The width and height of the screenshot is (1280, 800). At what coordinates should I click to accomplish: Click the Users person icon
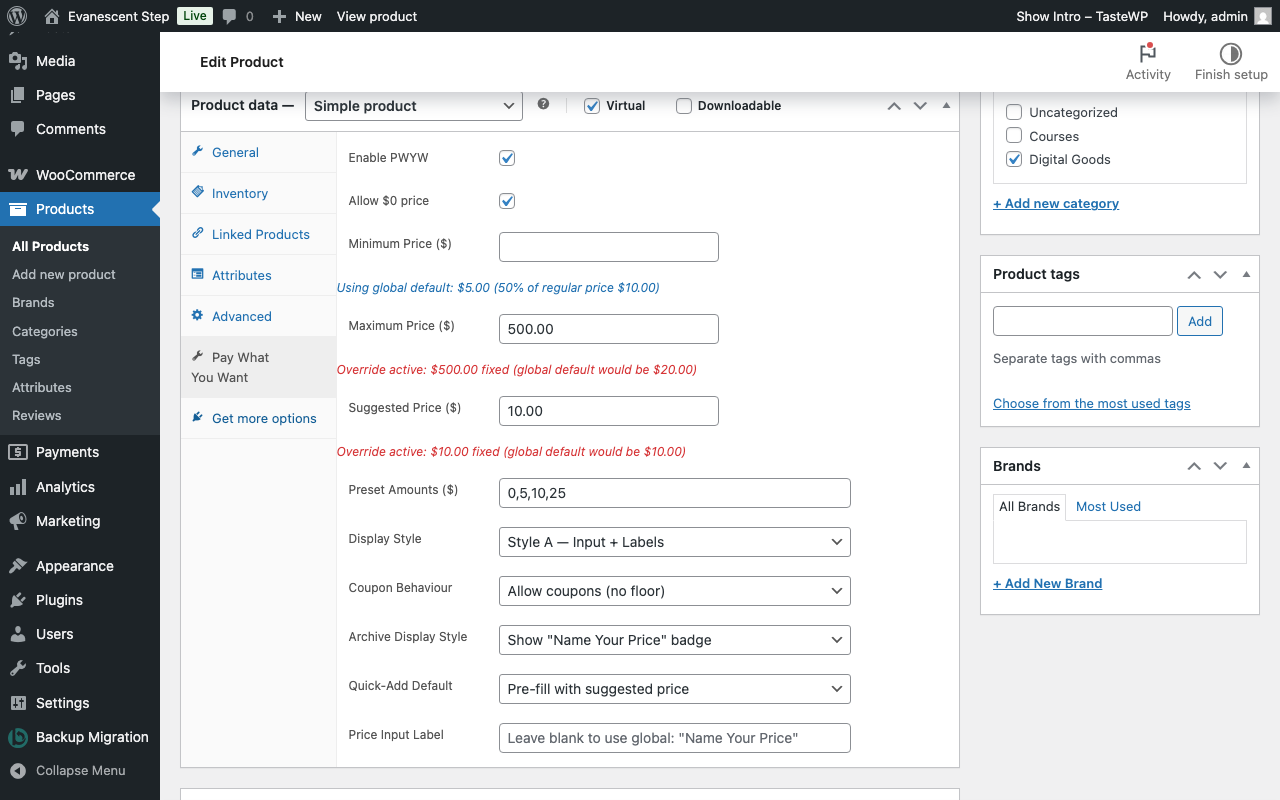tap(18, 634)
